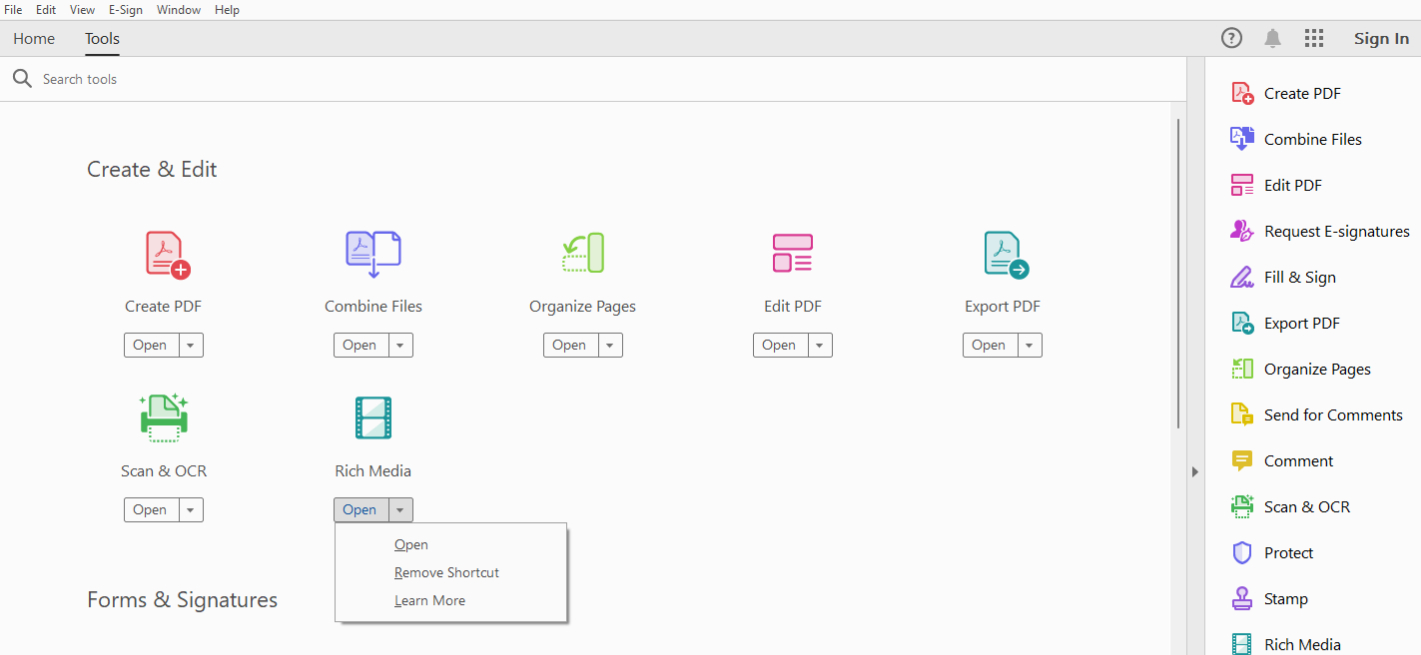Choose Remove Shortcut from the dropdown menu

(446, 573)
